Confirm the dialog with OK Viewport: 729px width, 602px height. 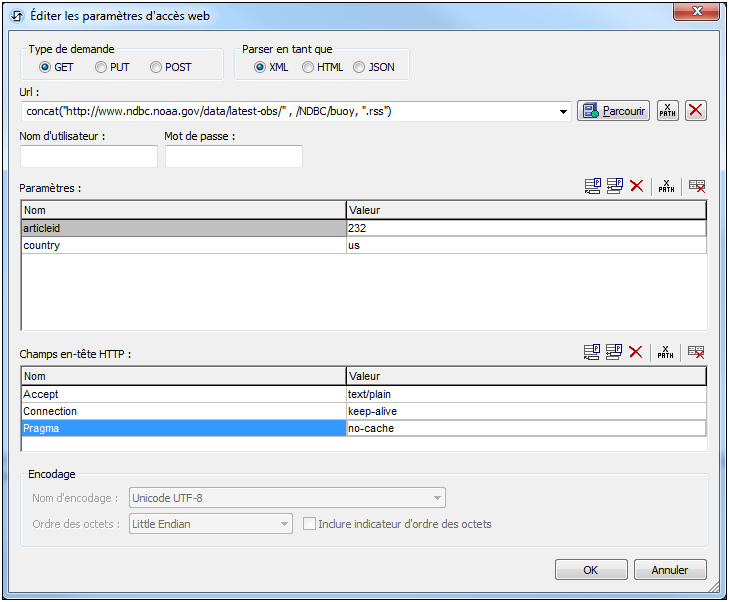tap(591, 569)
